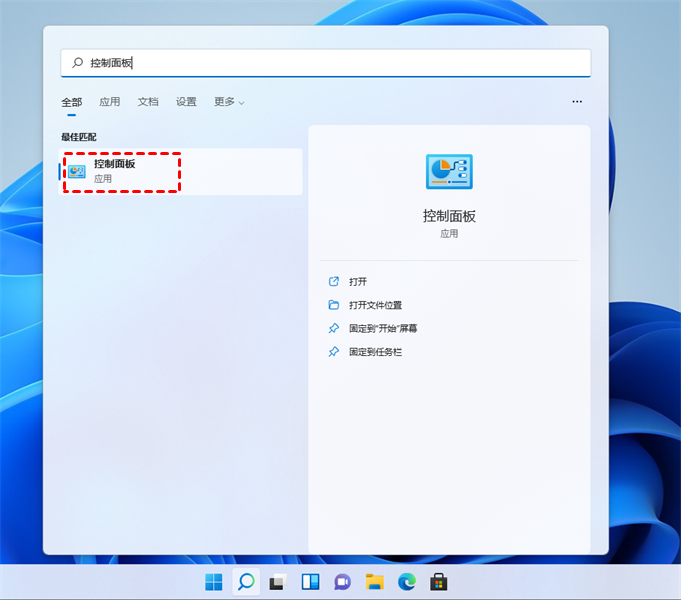Click 打开 to launch Control Panel
Image resolution: width=681 pixels, height=600 pixels.
[x=358, y=282]
